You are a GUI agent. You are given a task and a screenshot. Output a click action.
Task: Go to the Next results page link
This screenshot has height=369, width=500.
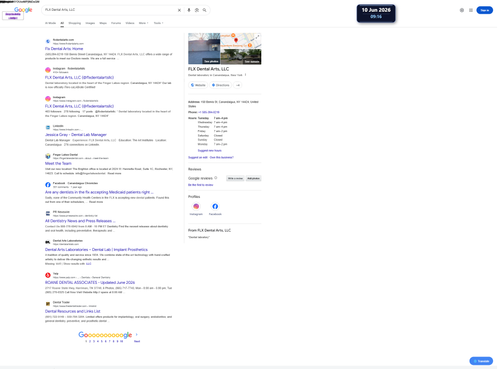click(137, 341)
